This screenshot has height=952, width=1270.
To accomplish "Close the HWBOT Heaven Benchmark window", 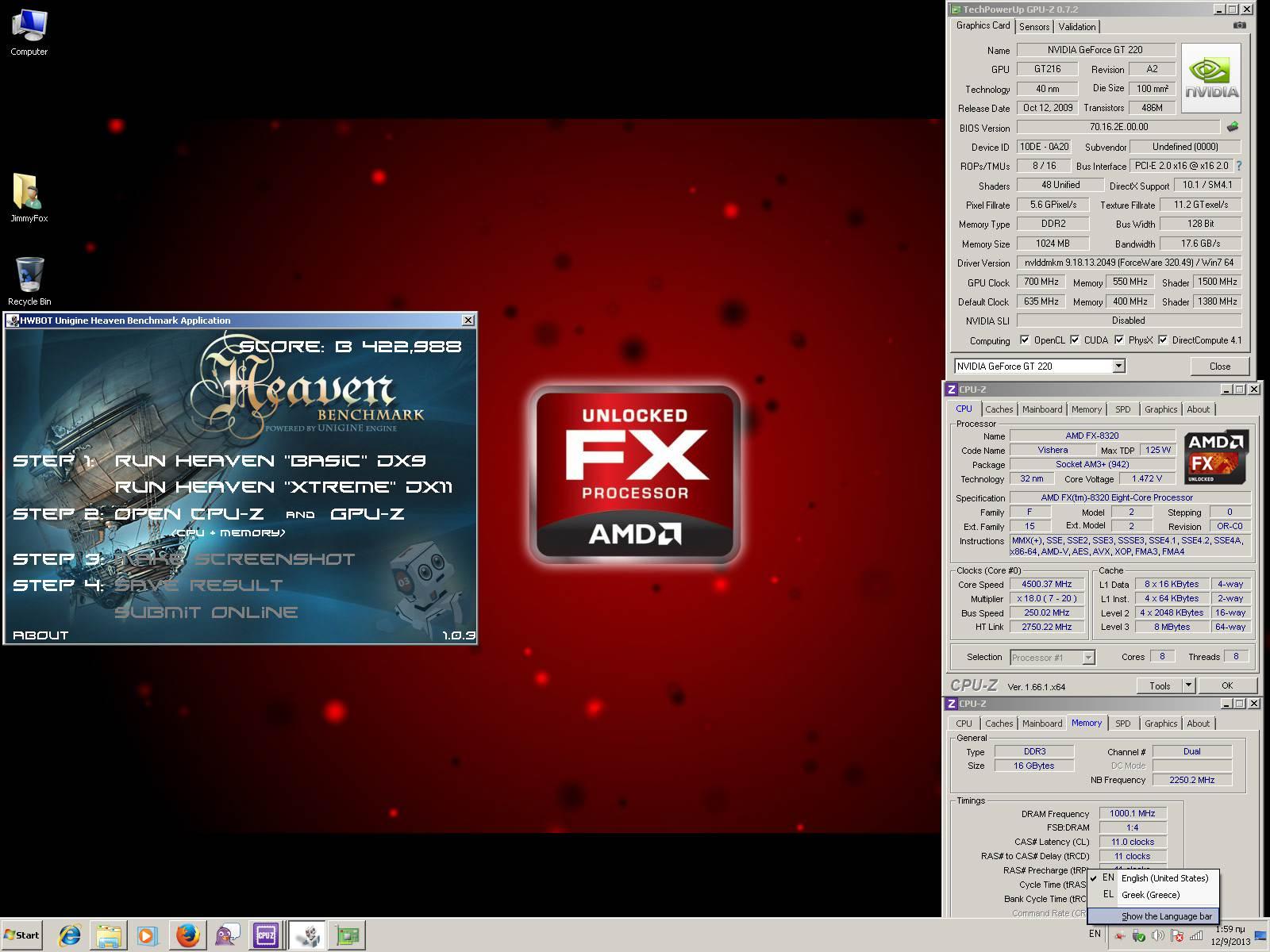I will [468, 320].
